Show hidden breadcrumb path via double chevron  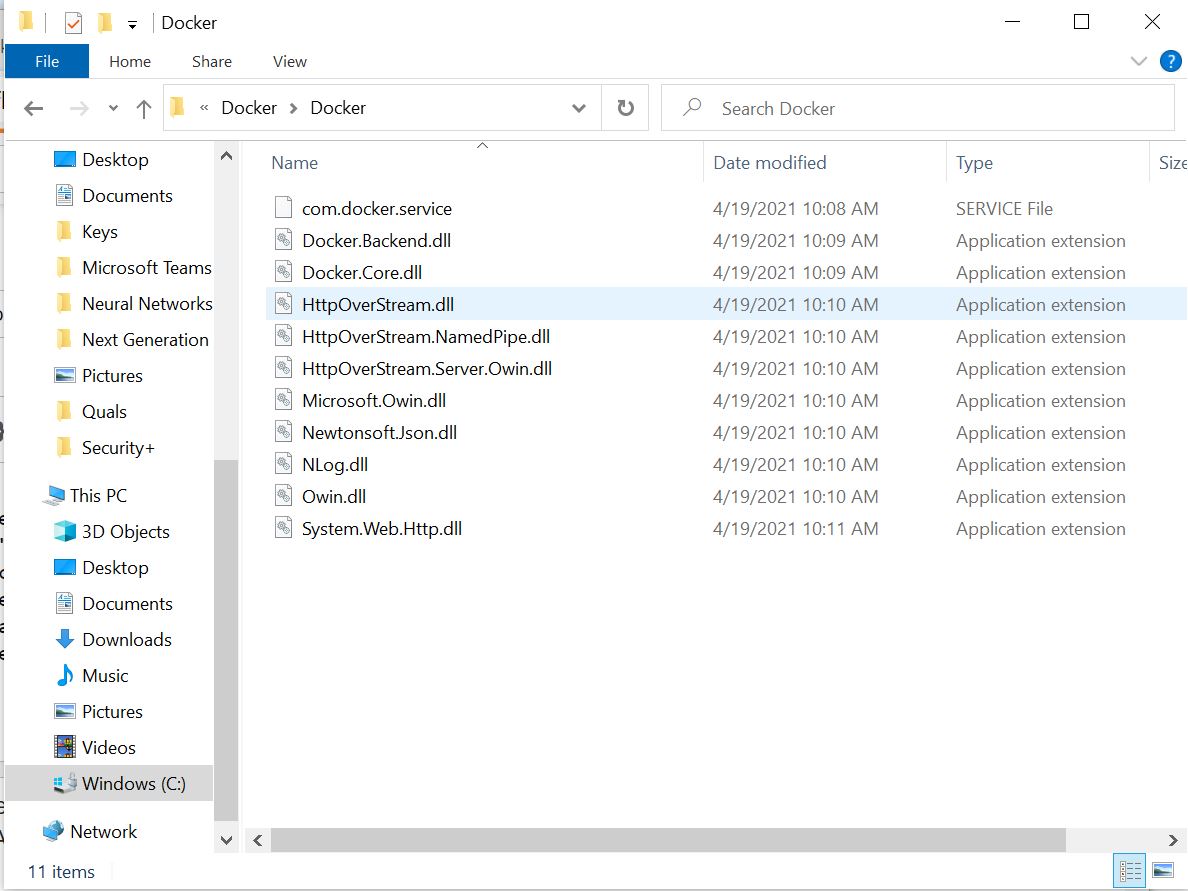[x=204, y=108]
